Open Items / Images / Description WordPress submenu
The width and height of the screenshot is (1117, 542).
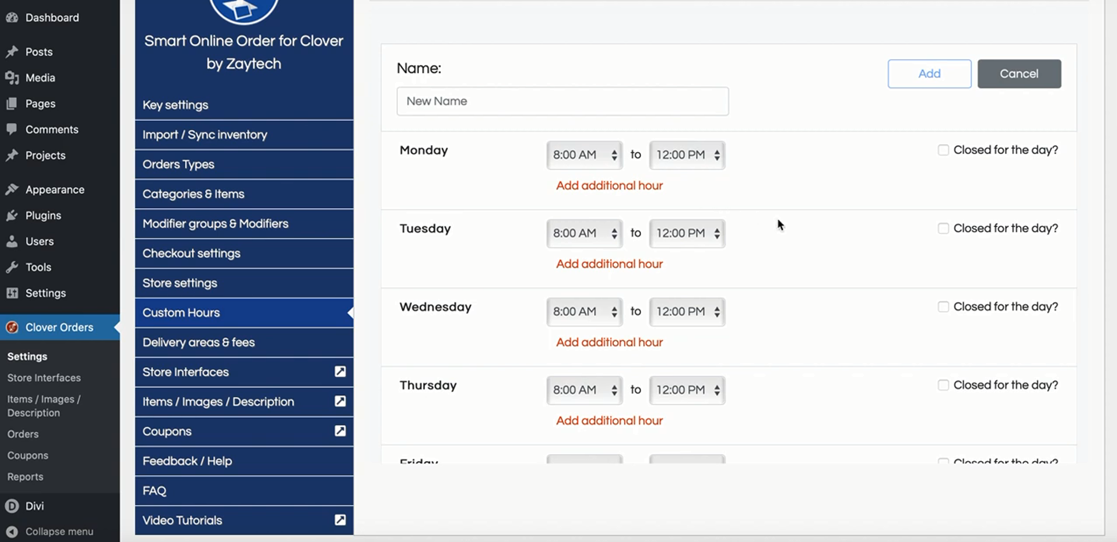click(44, 406)
